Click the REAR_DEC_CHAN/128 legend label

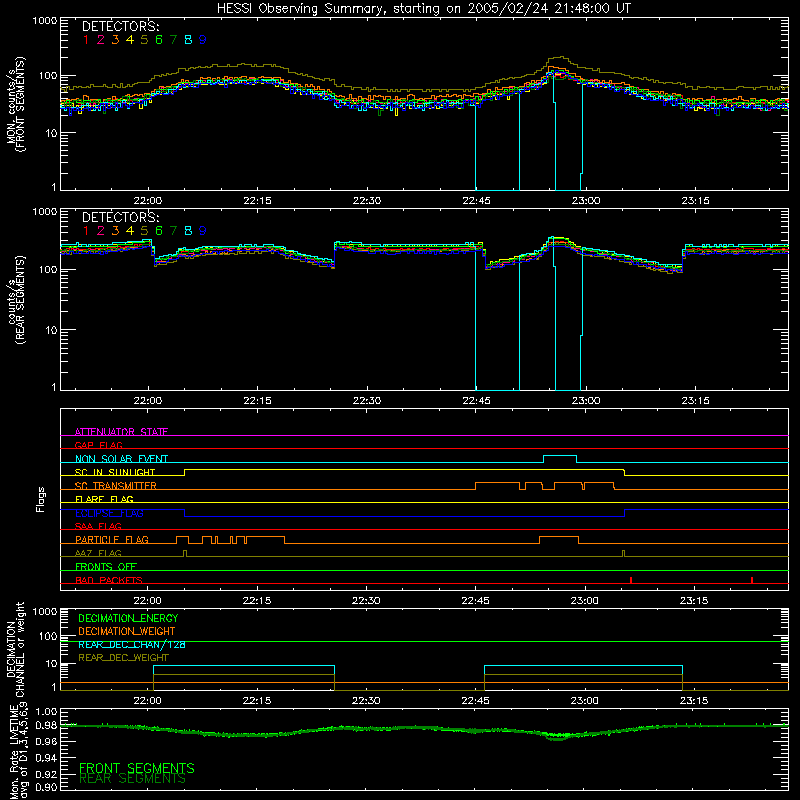(x=132, y=645)
